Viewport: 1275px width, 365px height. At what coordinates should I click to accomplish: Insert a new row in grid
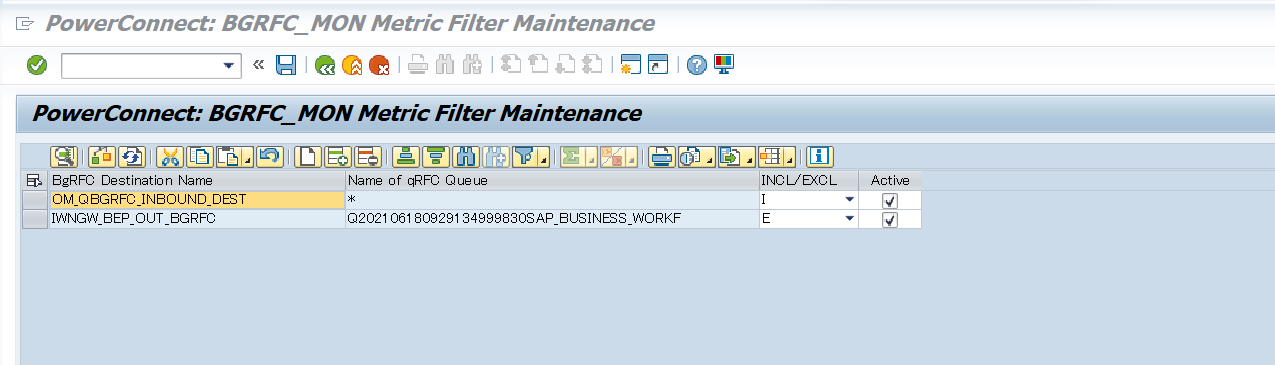tap(337, 156)
